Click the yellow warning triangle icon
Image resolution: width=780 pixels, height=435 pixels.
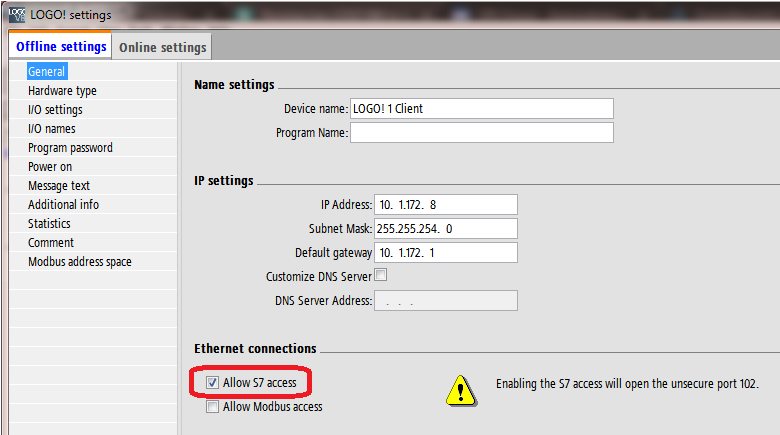pos(461,390)
